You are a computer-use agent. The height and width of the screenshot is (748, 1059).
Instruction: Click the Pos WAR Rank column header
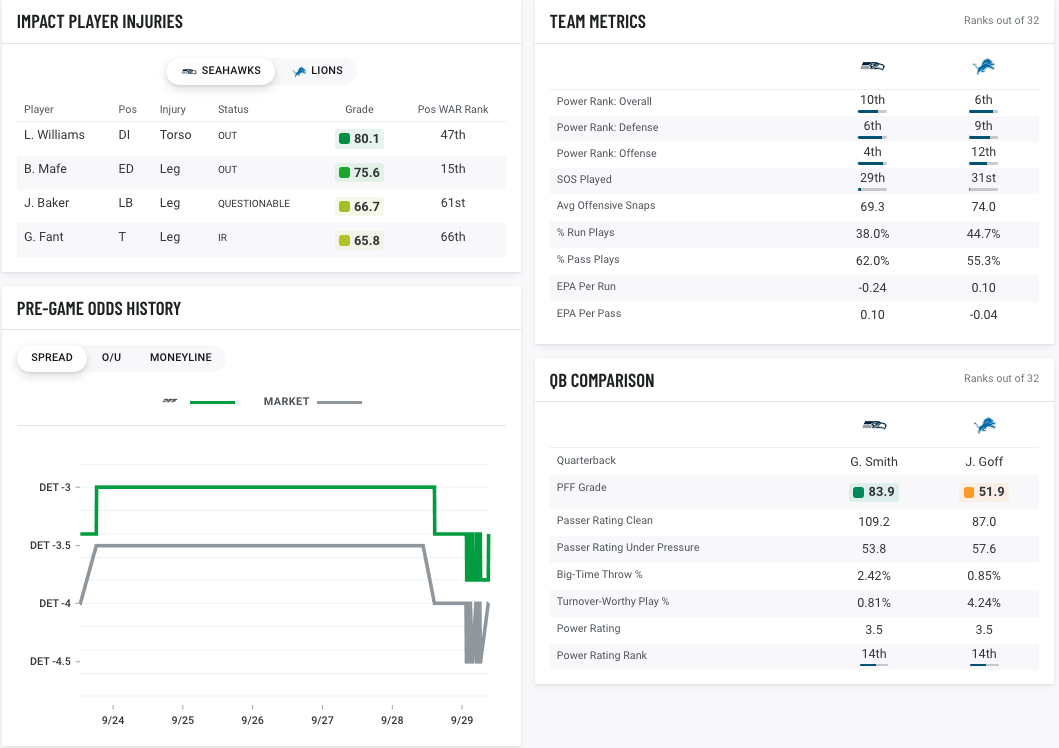pos(453,109)
